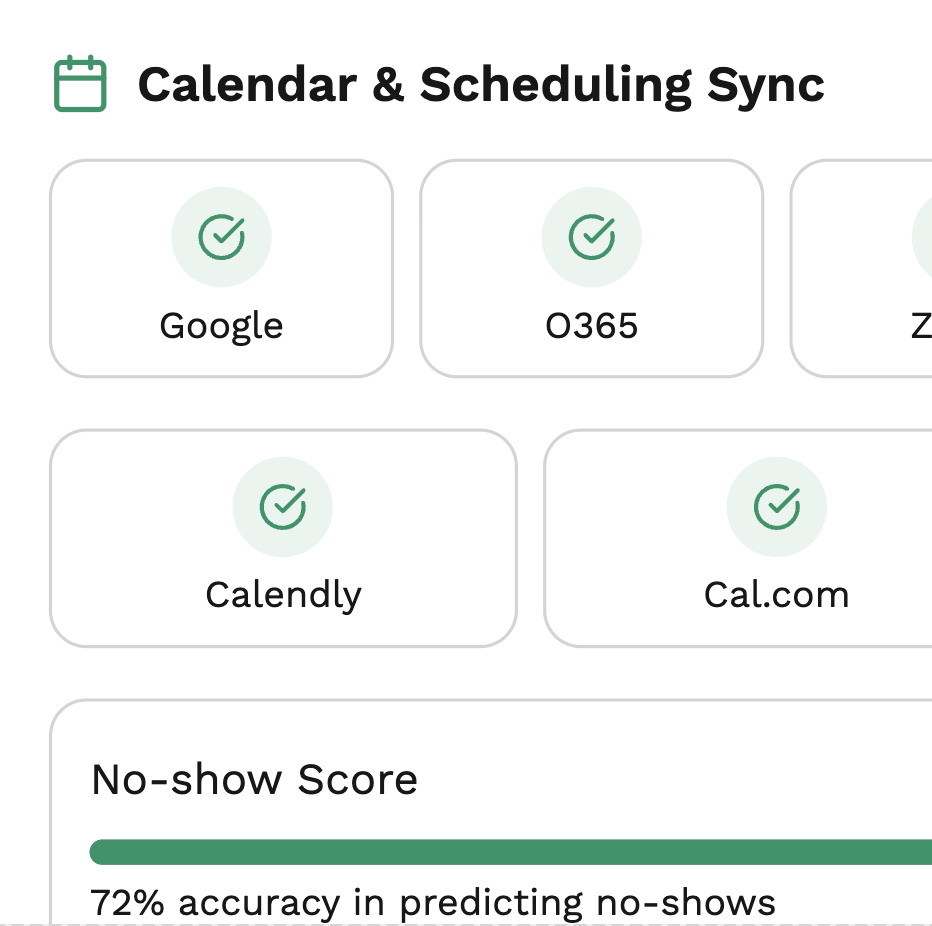
Task: Click the Google label text
Action: pyautogui.click(x=221, y=324)
